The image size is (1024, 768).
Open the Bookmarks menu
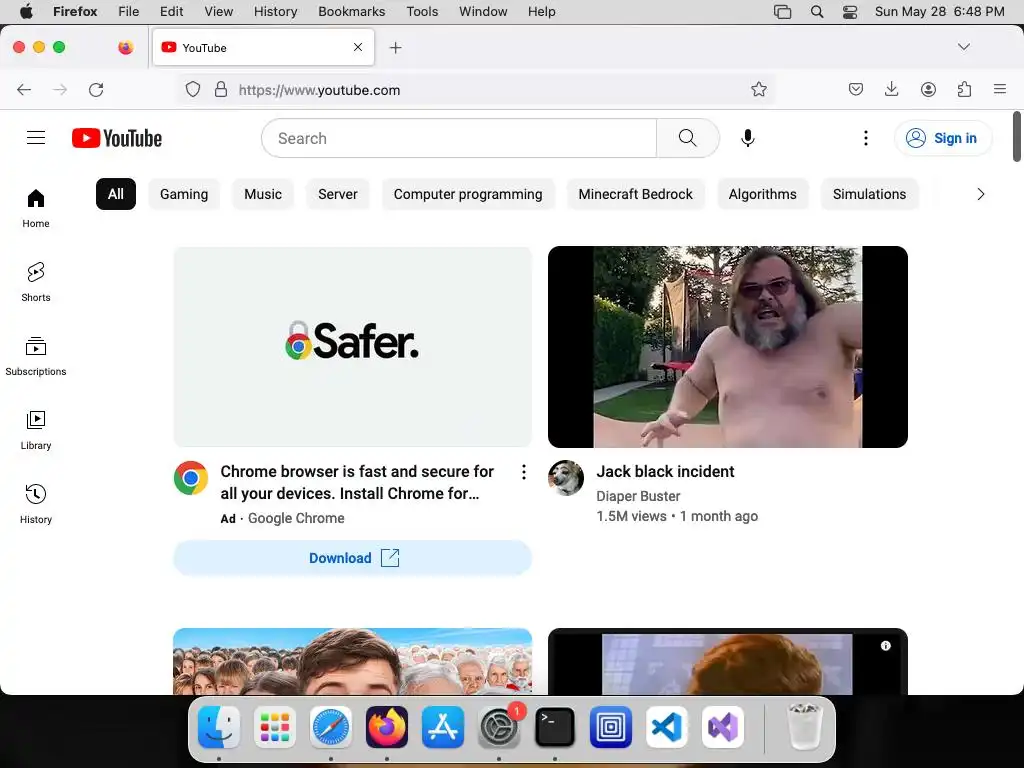[352, 11]
